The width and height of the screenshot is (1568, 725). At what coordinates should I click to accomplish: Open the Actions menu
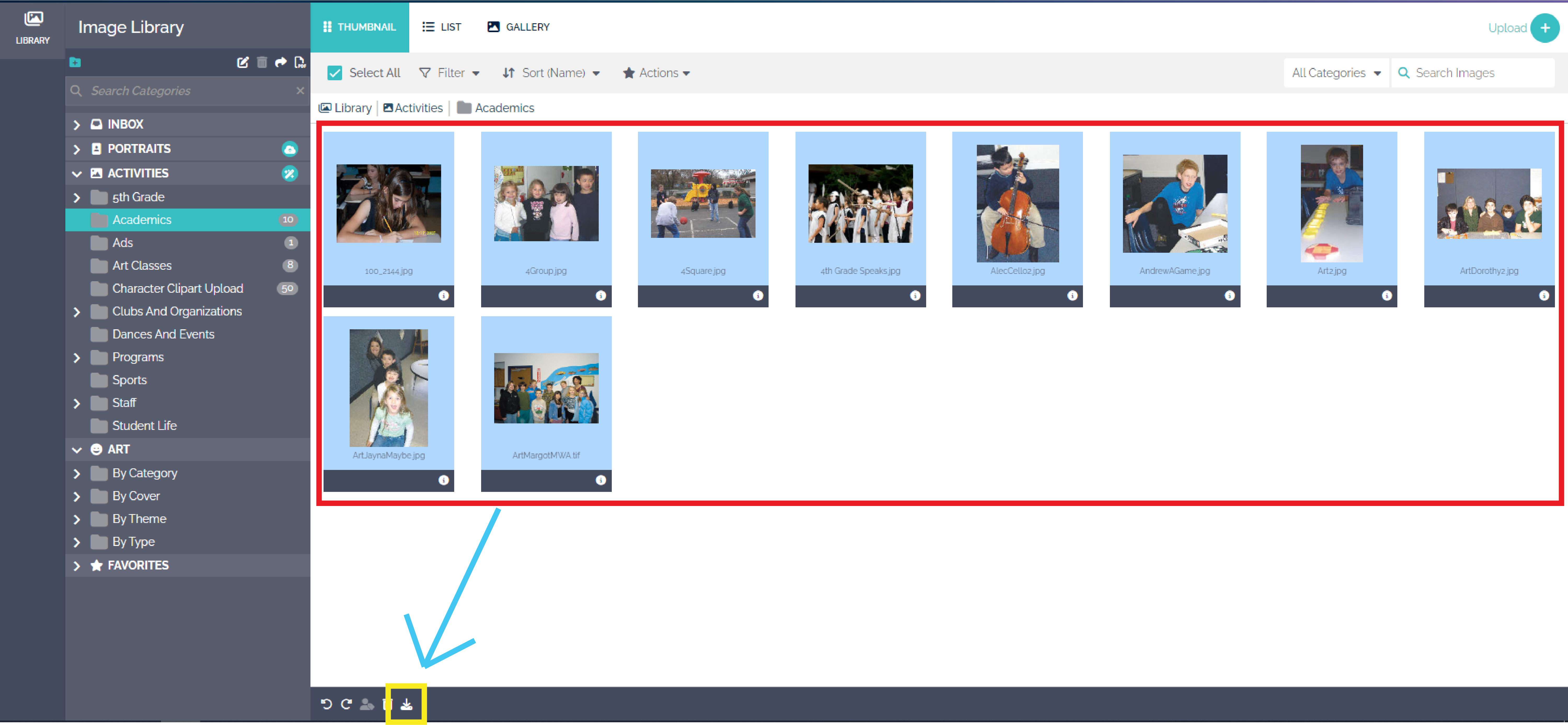pyautogui.click(x=656, y=73)
